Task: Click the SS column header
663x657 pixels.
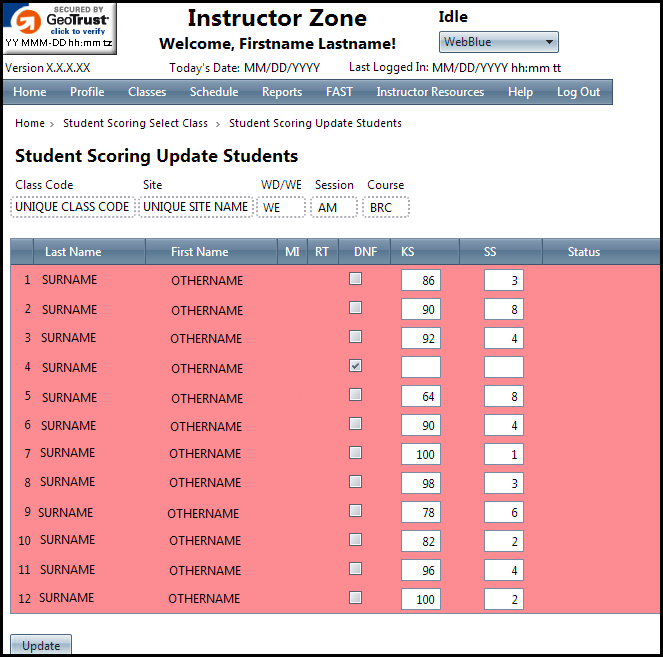Action: point(501,252)
